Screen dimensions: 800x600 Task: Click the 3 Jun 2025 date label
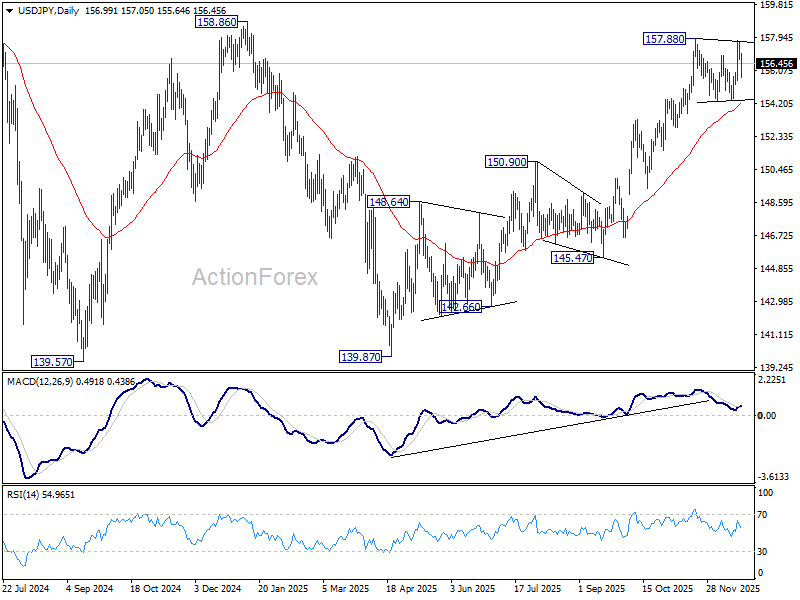472,589
